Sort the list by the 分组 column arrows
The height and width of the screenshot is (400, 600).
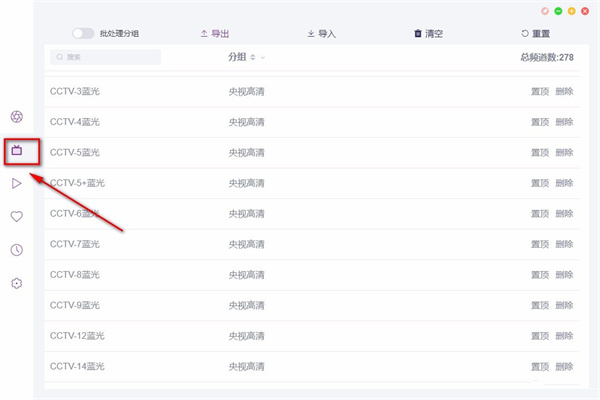click(x=253, y=57)
